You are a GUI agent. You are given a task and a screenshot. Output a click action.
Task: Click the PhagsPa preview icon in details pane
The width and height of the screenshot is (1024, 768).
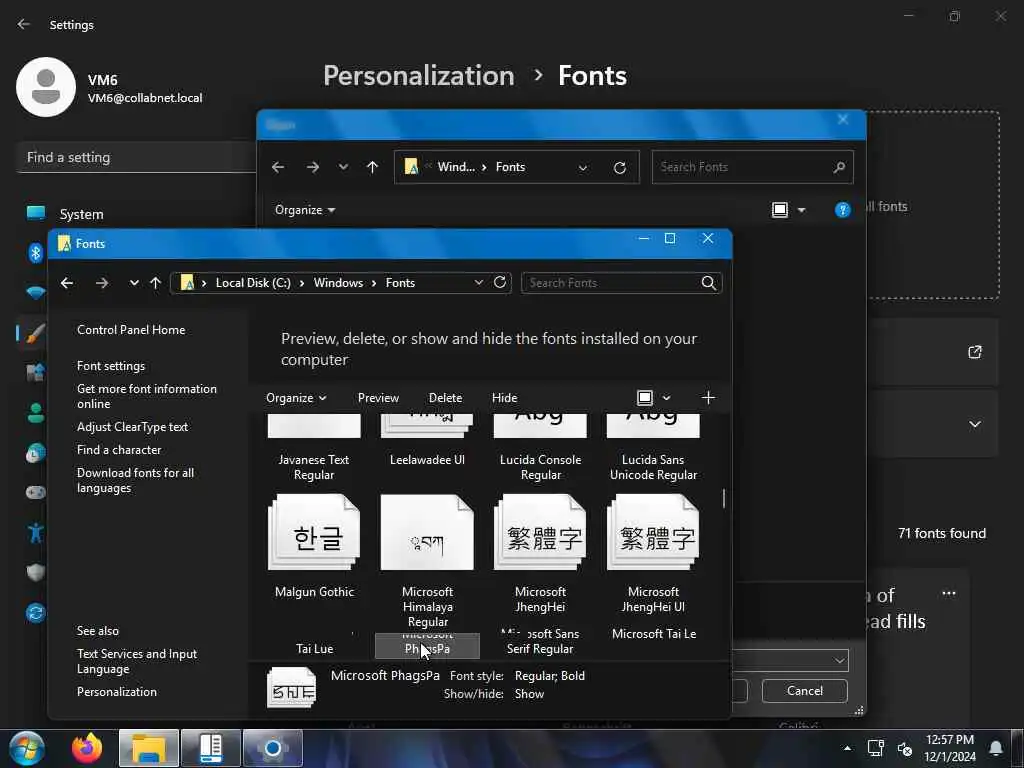(x=291, y=688)
